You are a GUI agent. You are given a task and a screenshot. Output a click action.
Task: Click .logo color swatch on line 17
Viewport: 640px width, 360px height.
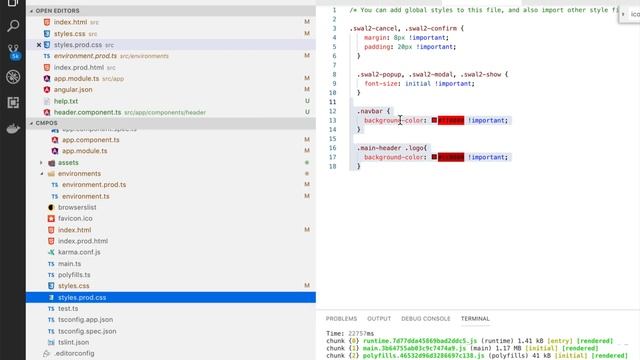click(x=434, y=157)
